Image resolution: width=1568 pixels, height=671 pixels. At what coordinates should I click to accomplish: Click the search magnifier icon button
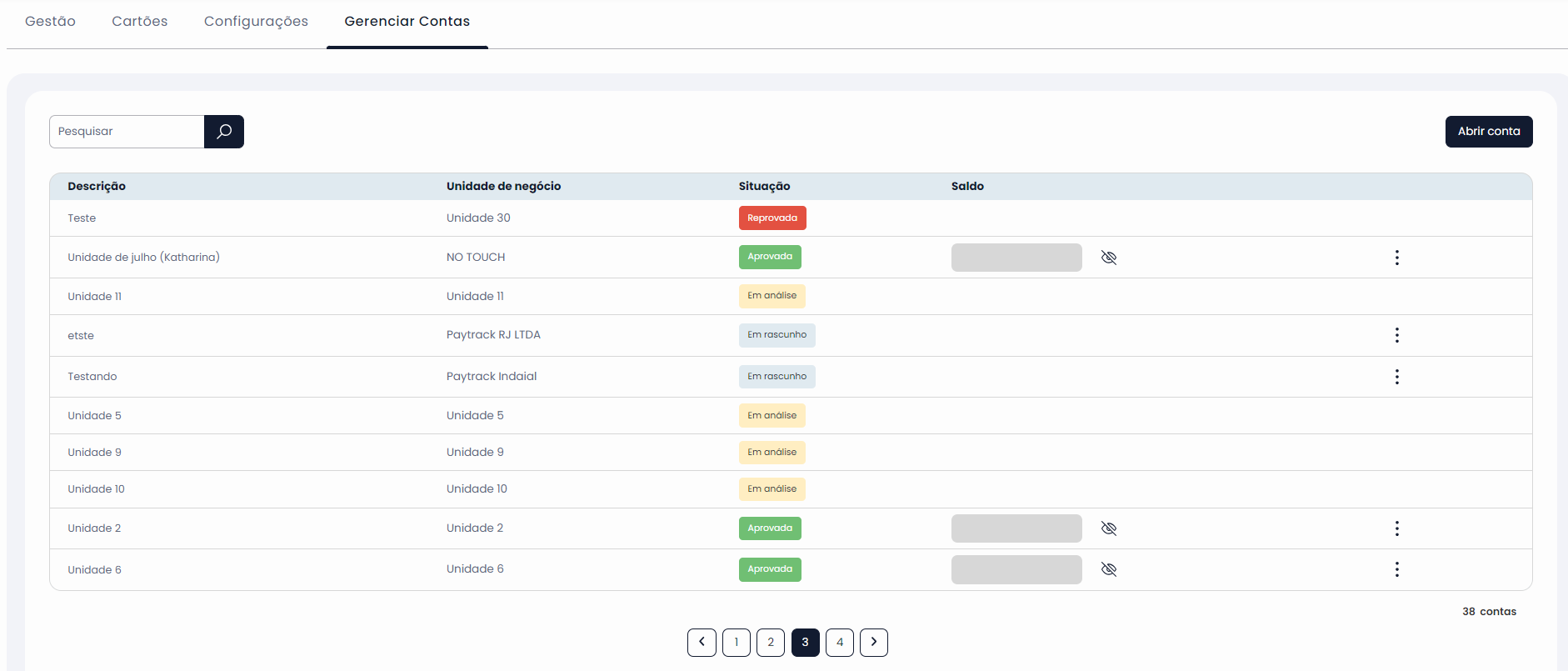click(x=224, y=132)
